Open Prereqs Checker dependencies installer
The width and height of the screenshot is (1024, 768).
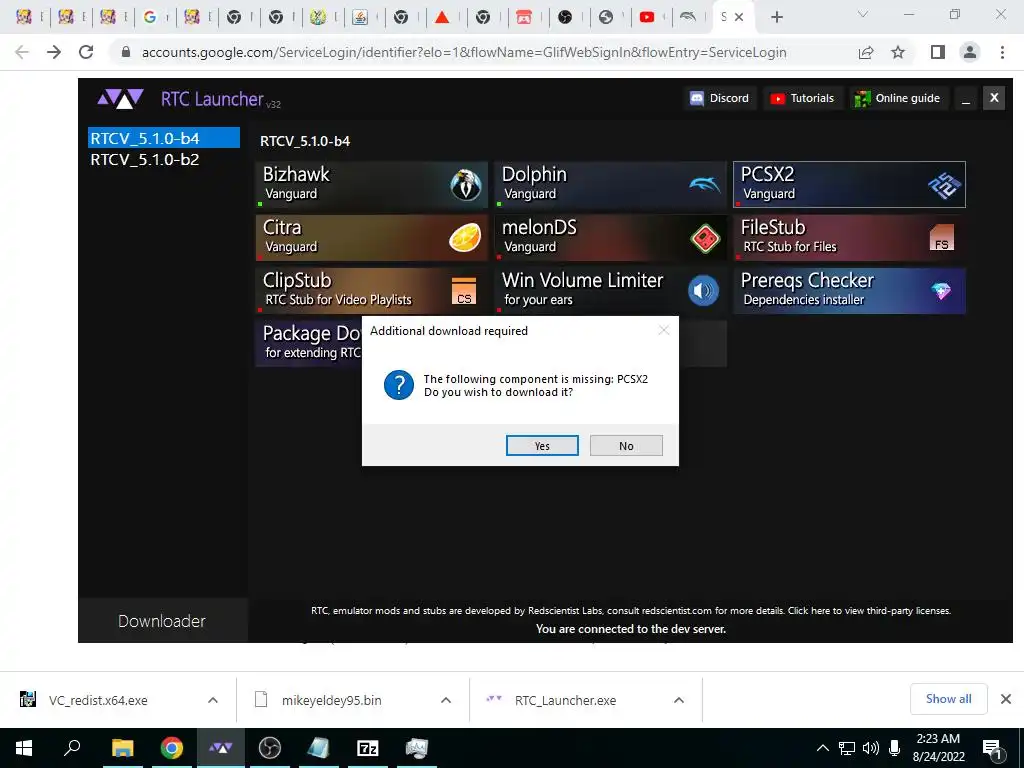tap(849, 291)
